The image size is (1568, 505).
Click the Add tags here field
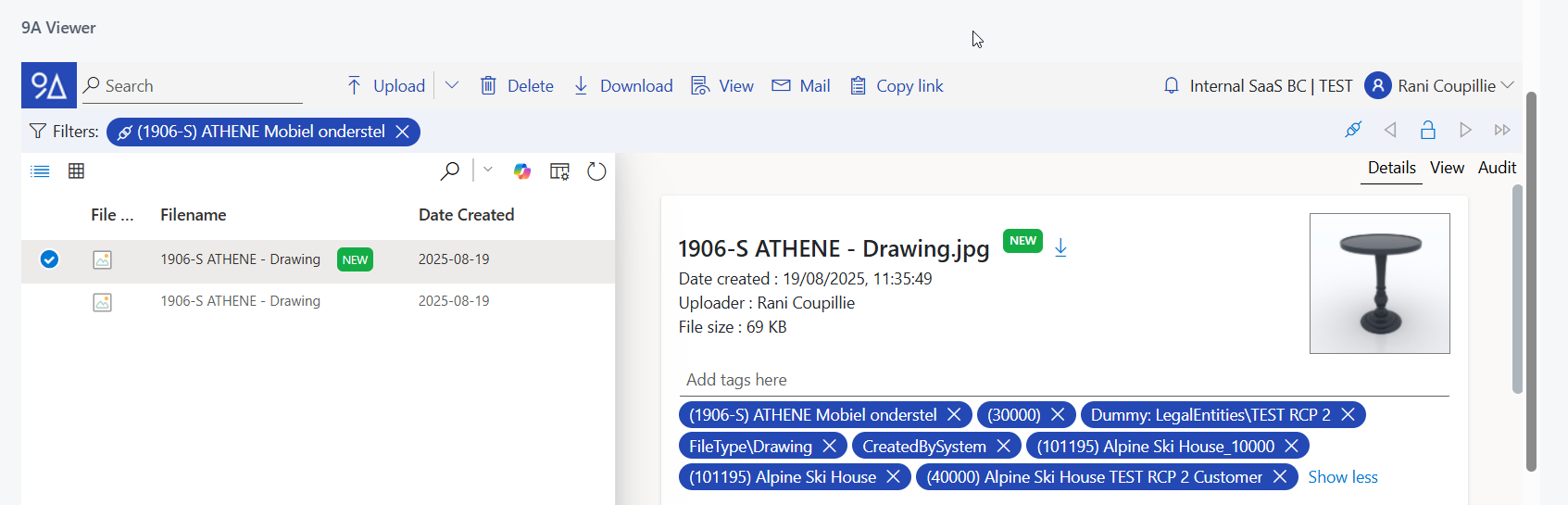click(1063, 380)
